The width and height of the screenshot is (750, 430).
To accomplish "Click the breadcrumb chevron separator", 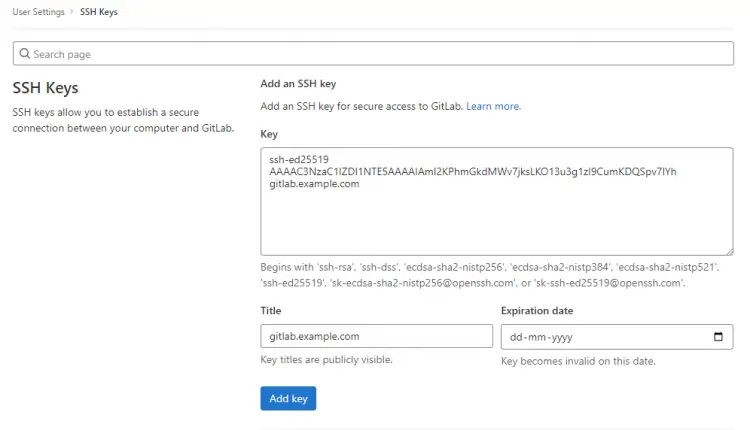I will pos(72,12).
